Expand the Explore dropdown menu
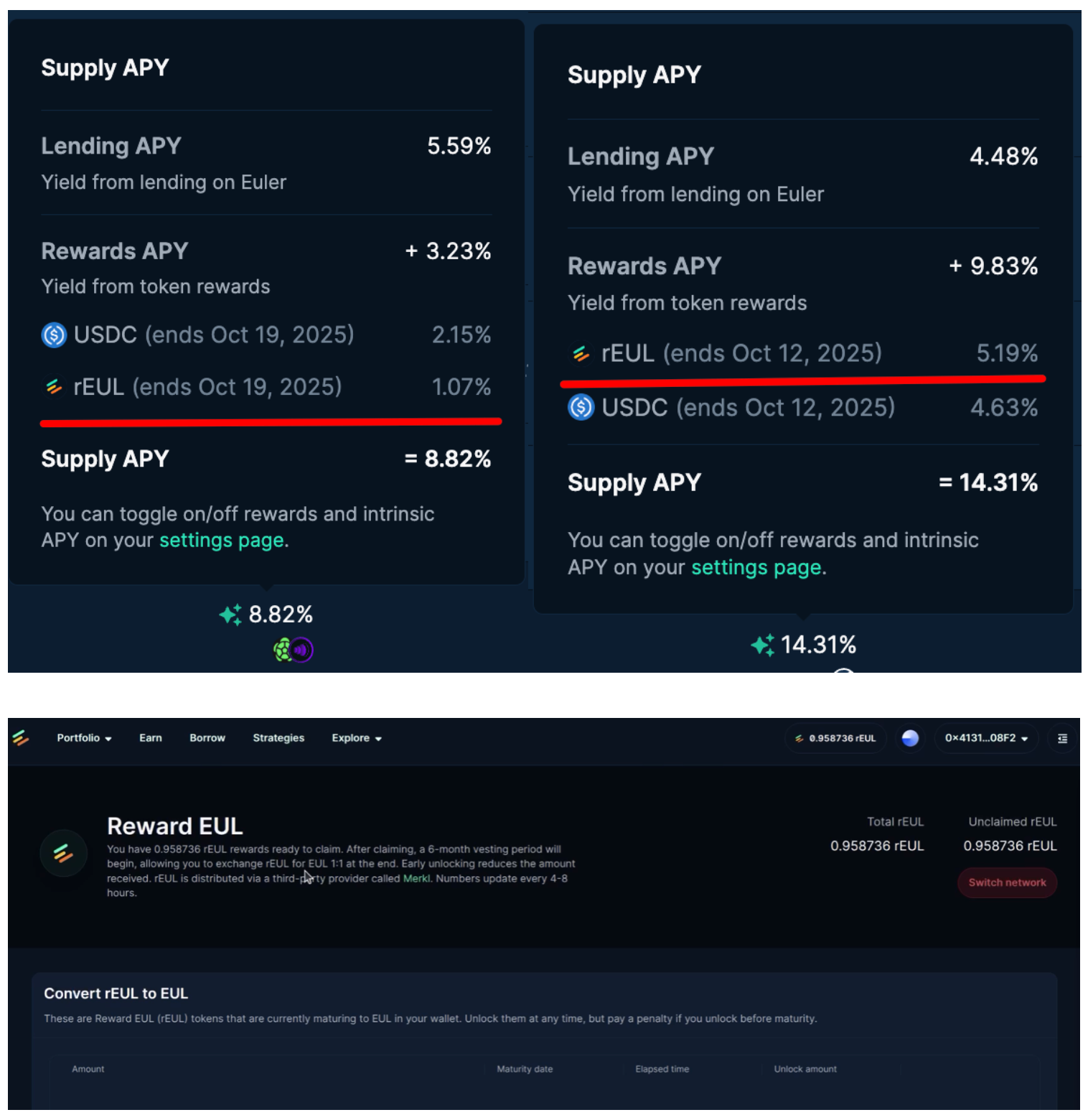This screenshot has height=1120, width=1088. click(x=356, y=738)
